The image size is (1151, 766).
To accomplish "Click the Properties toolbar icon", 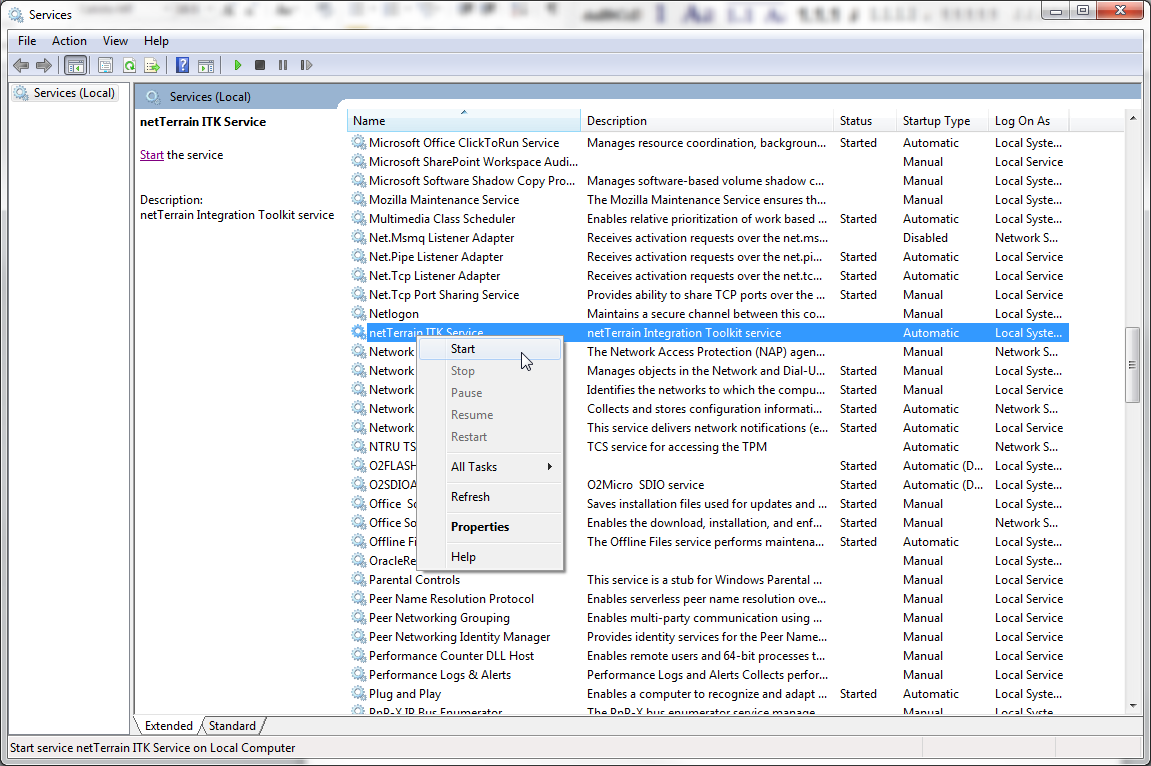I will pos(105,65).
